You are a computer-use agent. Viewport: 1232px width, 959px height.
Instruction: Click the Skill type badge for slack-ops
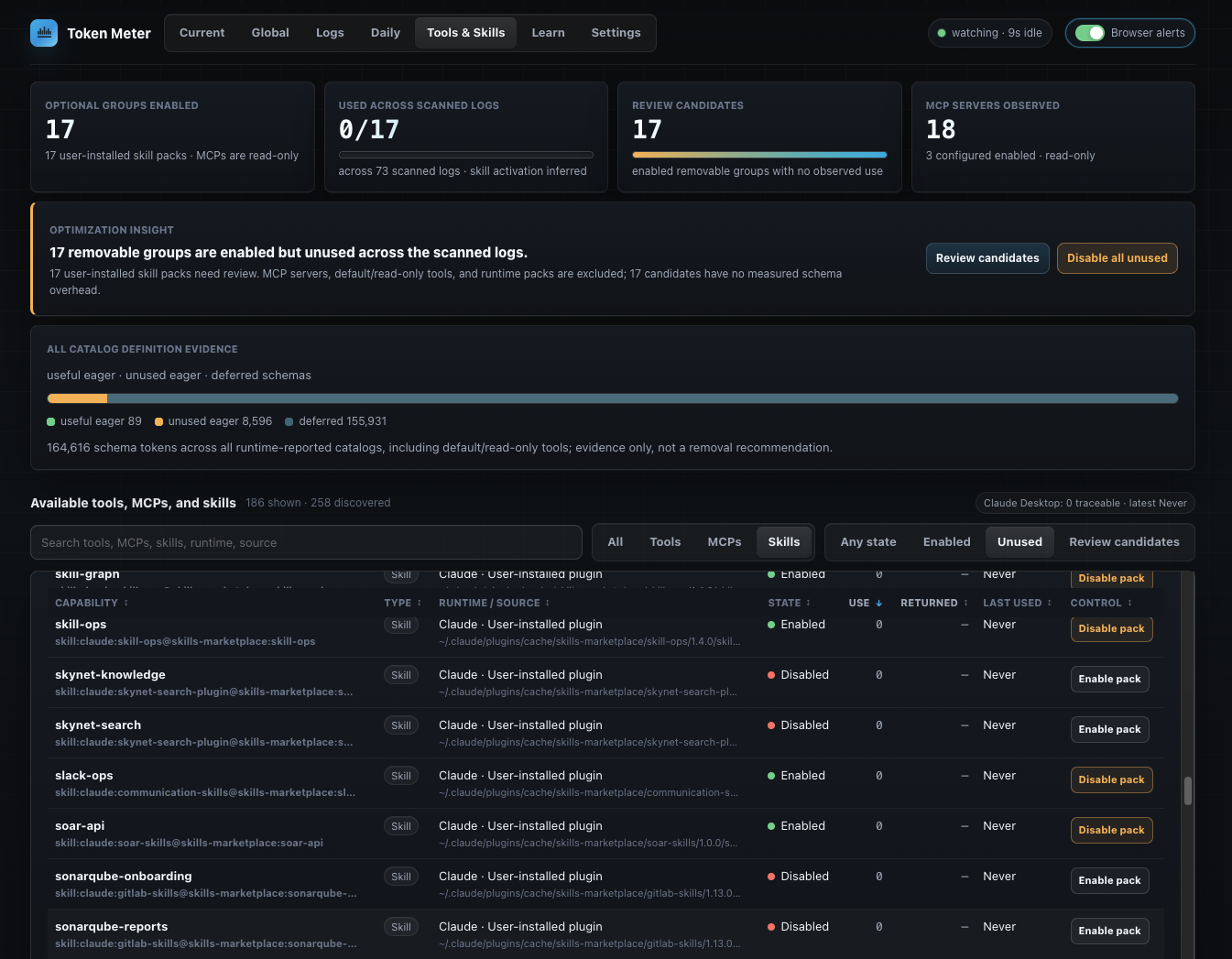point(401,776)
